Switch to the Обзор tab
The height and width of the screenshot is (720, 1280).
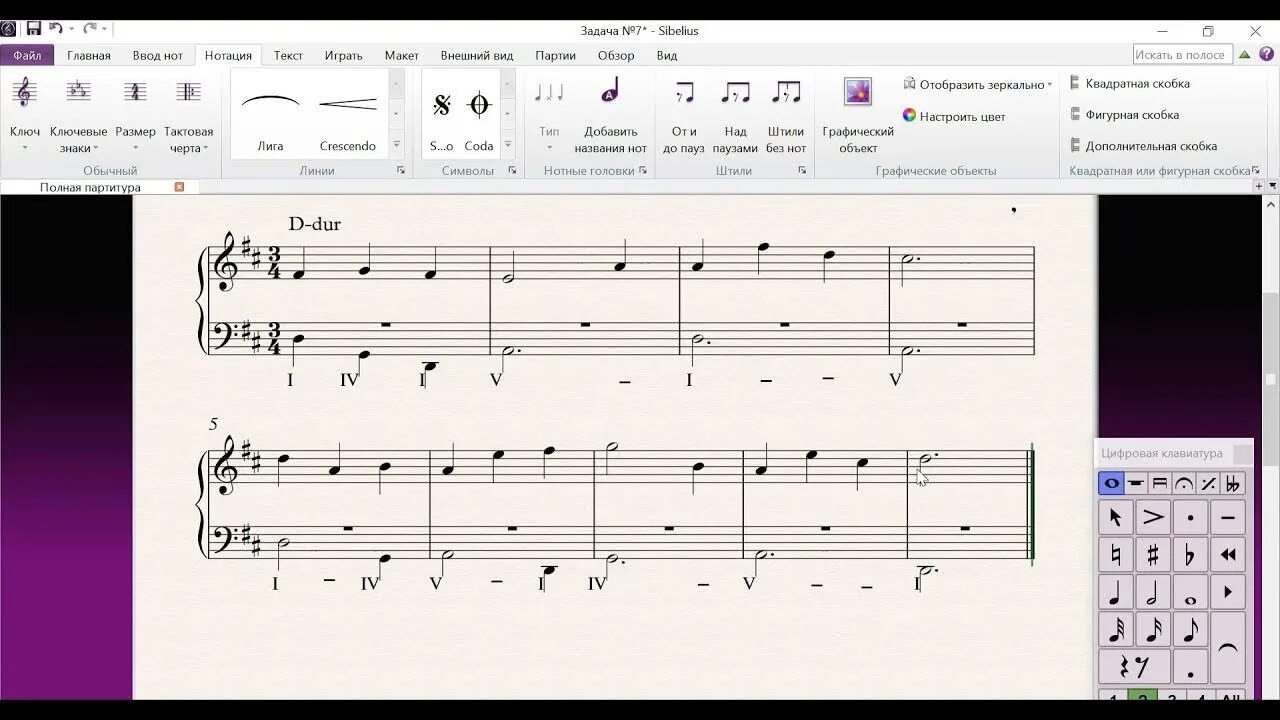click(616, 55)
